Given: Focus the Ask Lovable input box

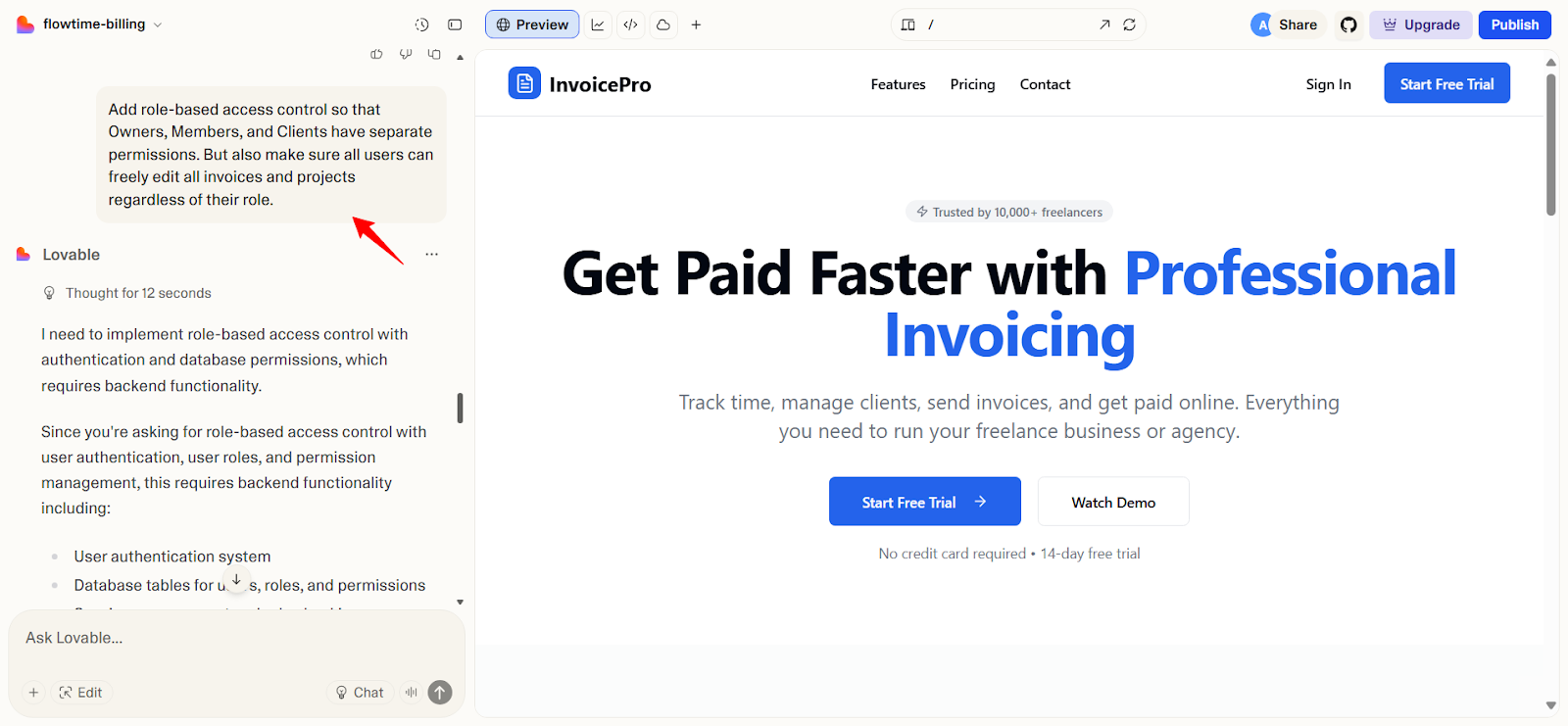Looking at the screenshot, I should (x=235, y=638).
